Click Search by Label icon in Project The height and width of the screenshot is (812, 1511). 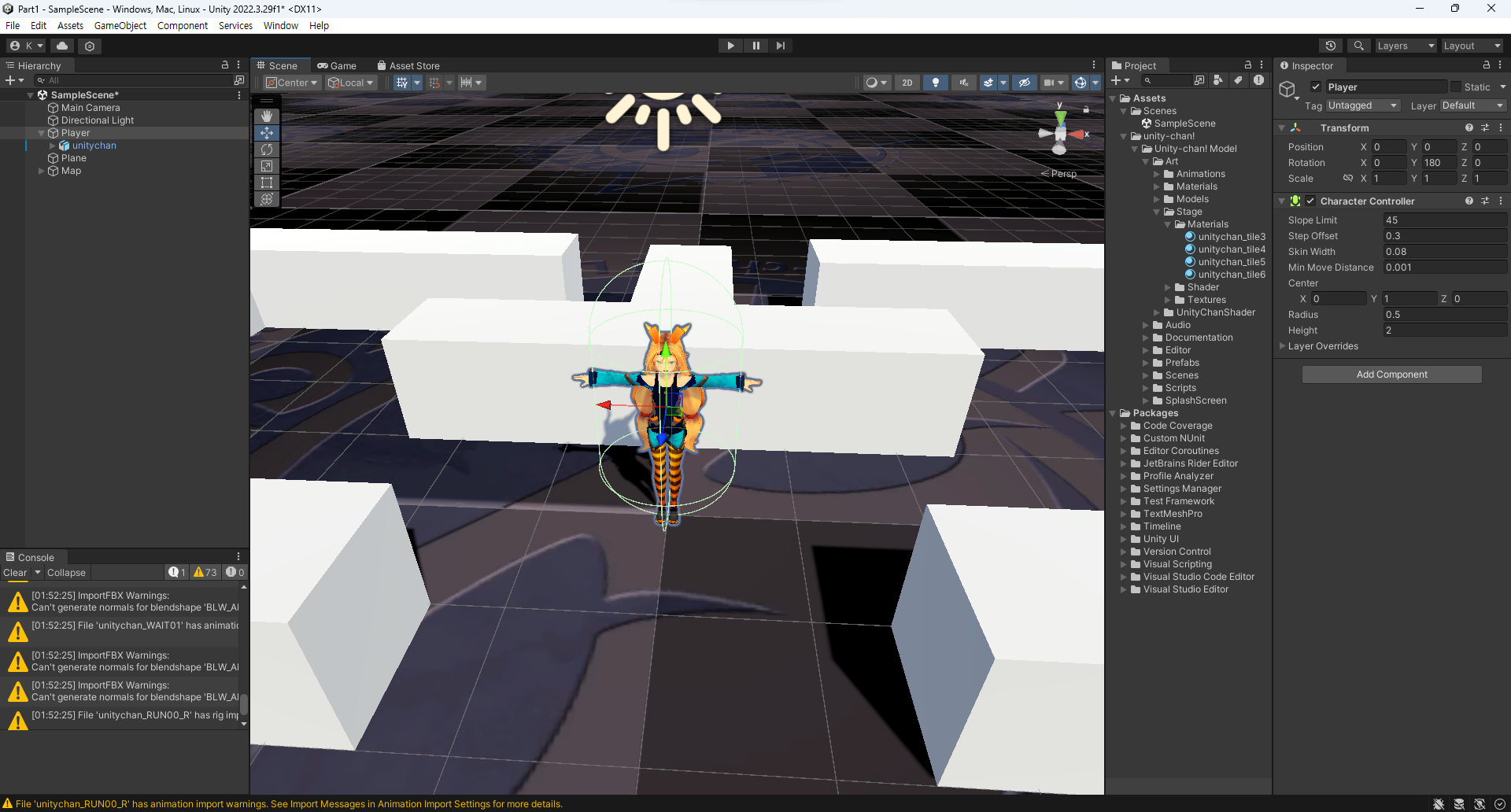point(1239,80)
